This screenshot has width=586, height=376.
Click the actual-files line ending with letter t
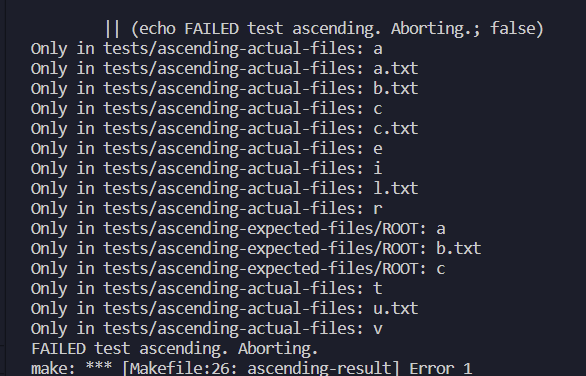[x=206, y=289]
